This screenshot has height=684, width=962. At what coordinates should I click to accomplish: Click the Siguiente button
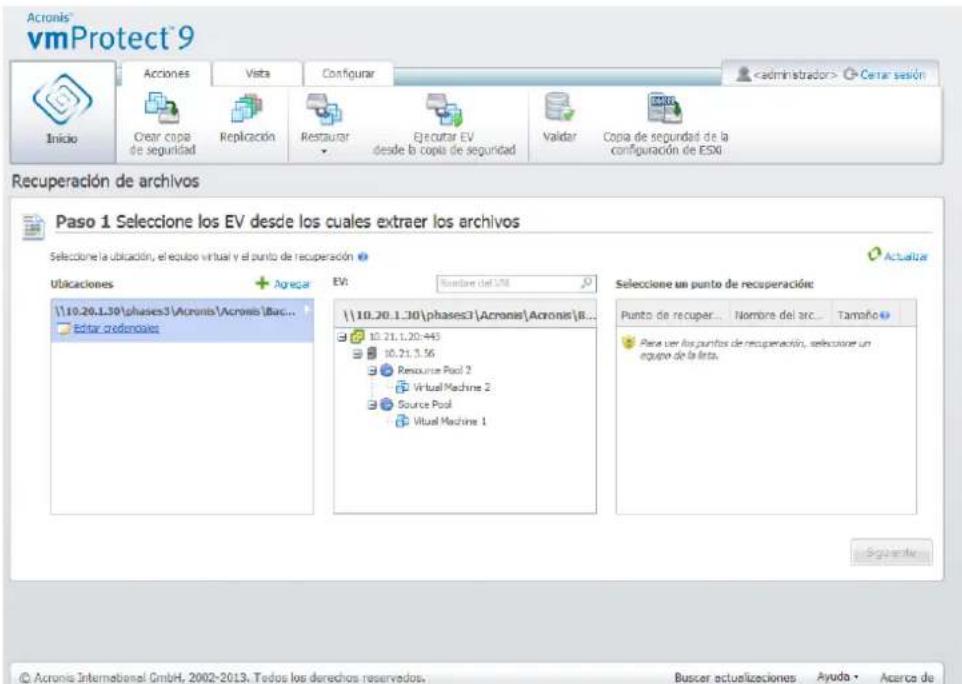(x=891, y=552)
